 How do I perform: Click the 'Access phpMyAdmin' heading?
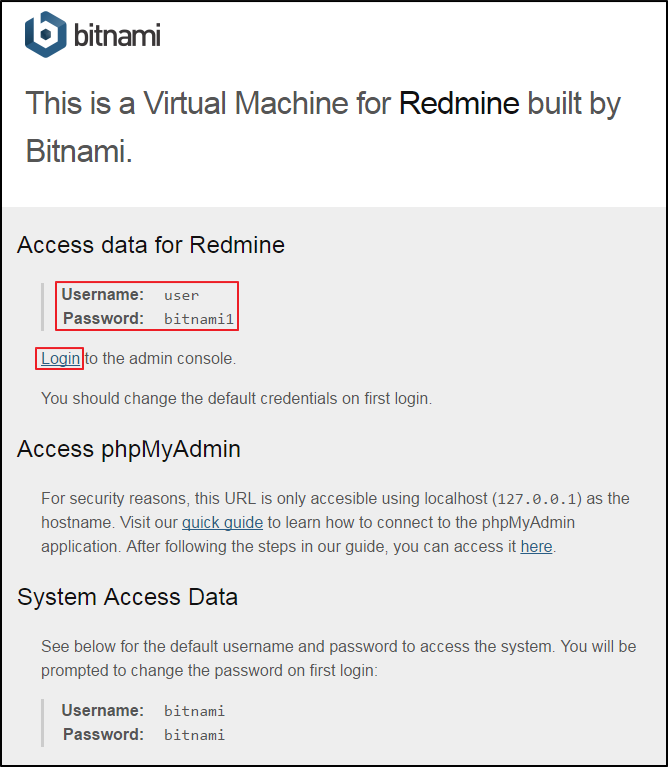pyautogui.click(x=129, y=449)
